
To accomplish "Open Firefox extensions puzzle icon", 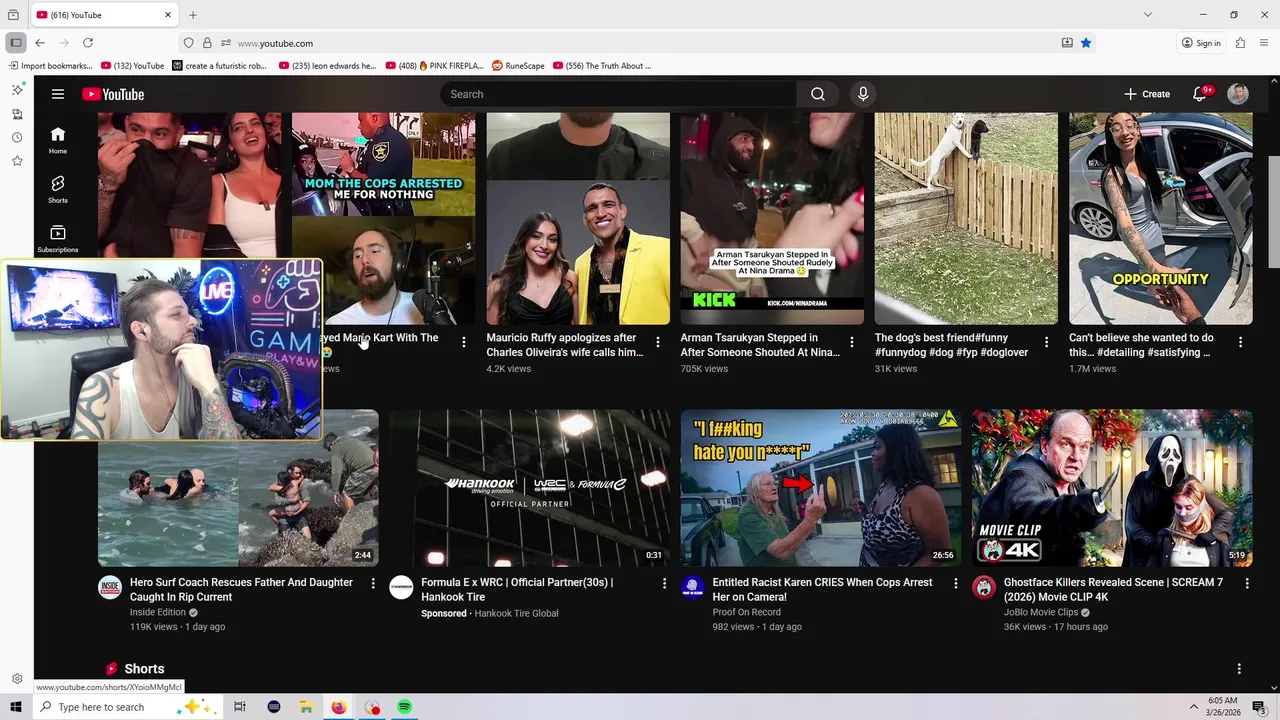I will point(1240,43).
